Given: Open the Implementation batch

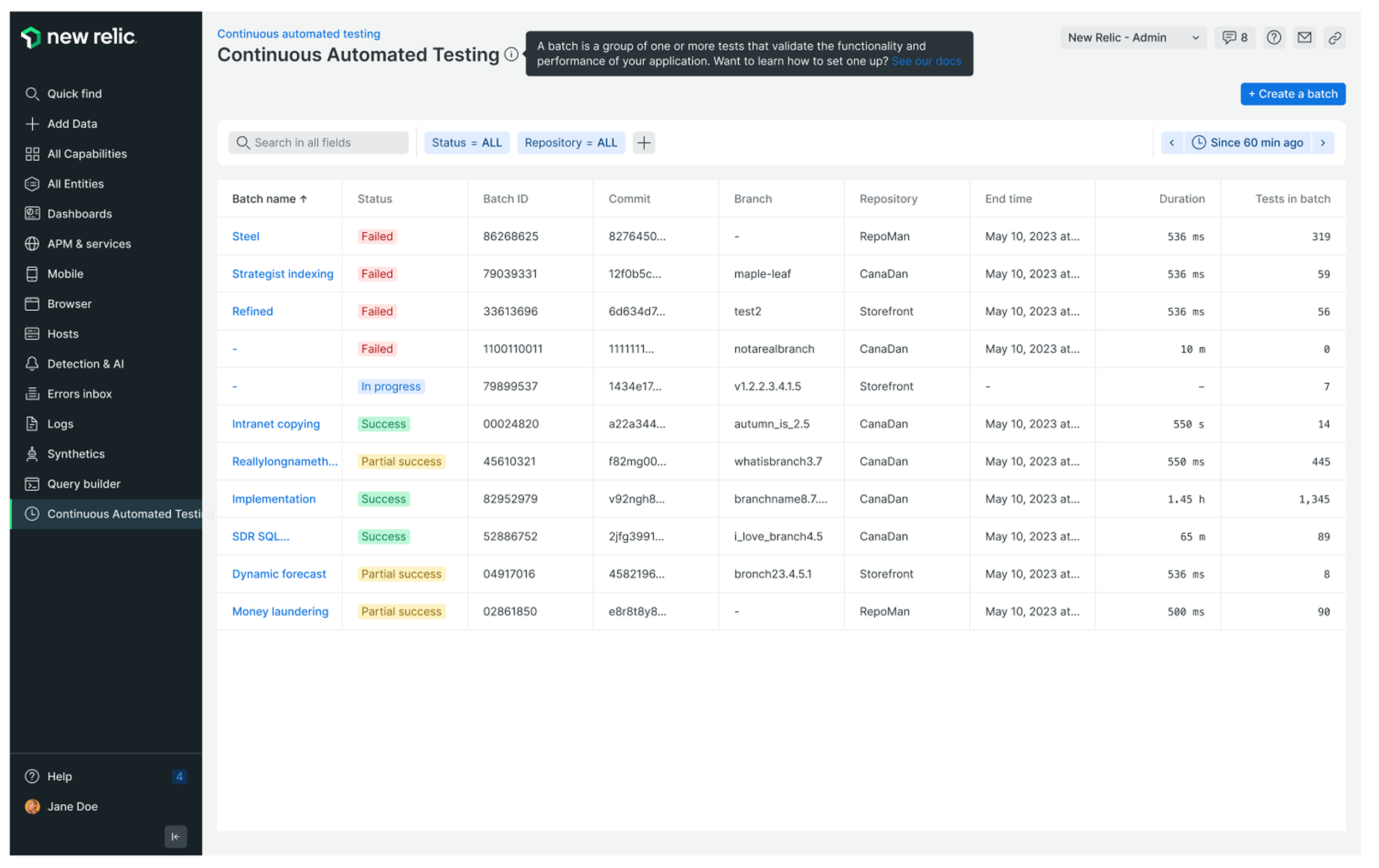Looking at the screenshot, I should (274, 499).
